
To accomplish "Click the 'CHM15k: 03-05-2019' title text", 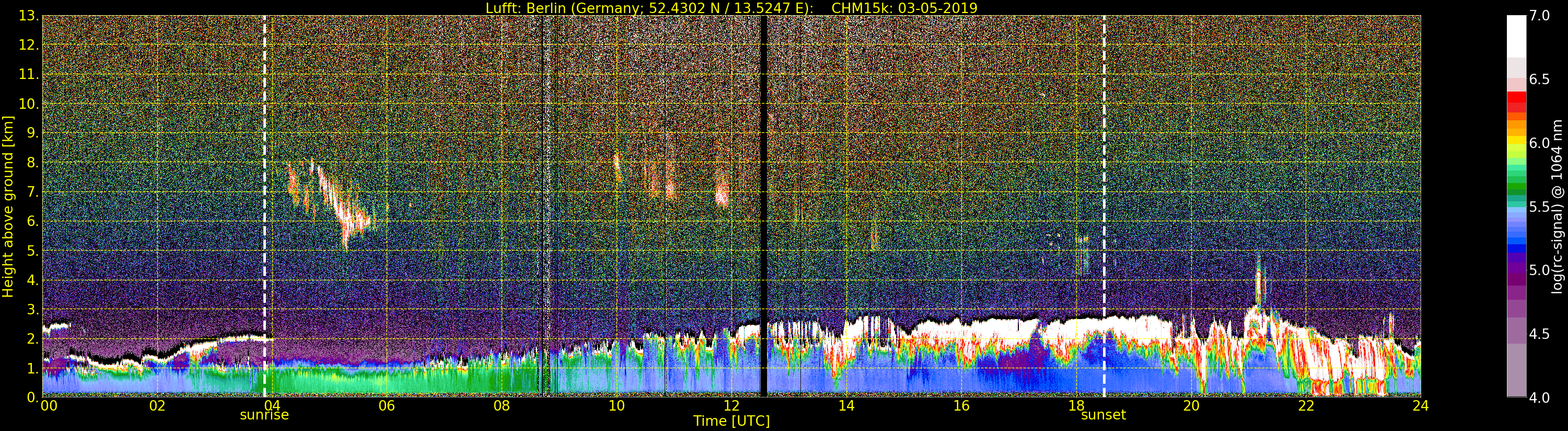I will pyautogui.click(x=904, y=8).
